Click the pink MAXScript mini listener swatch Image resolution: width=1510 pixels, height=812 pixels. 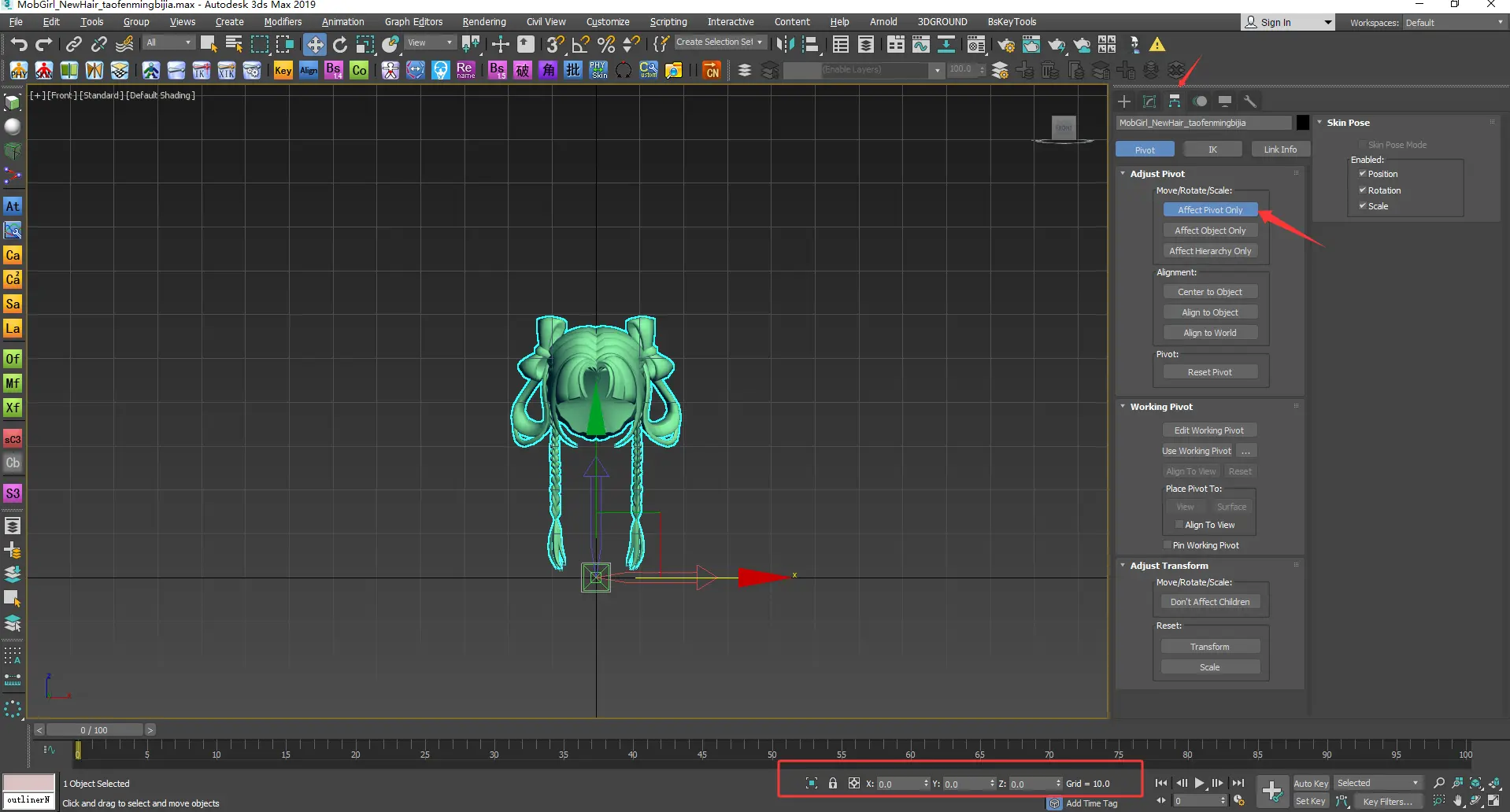click(x=29, y=783)
